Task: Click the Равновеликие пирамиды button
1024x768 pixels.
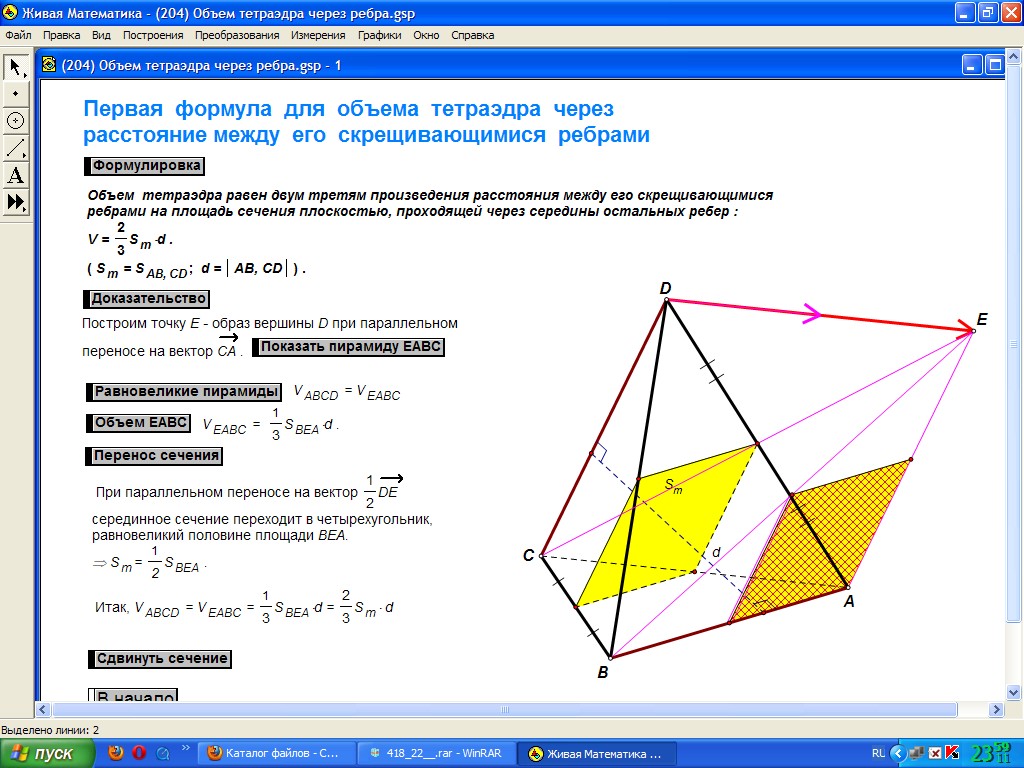Action: pyautogui.click(x=186, y=391)
